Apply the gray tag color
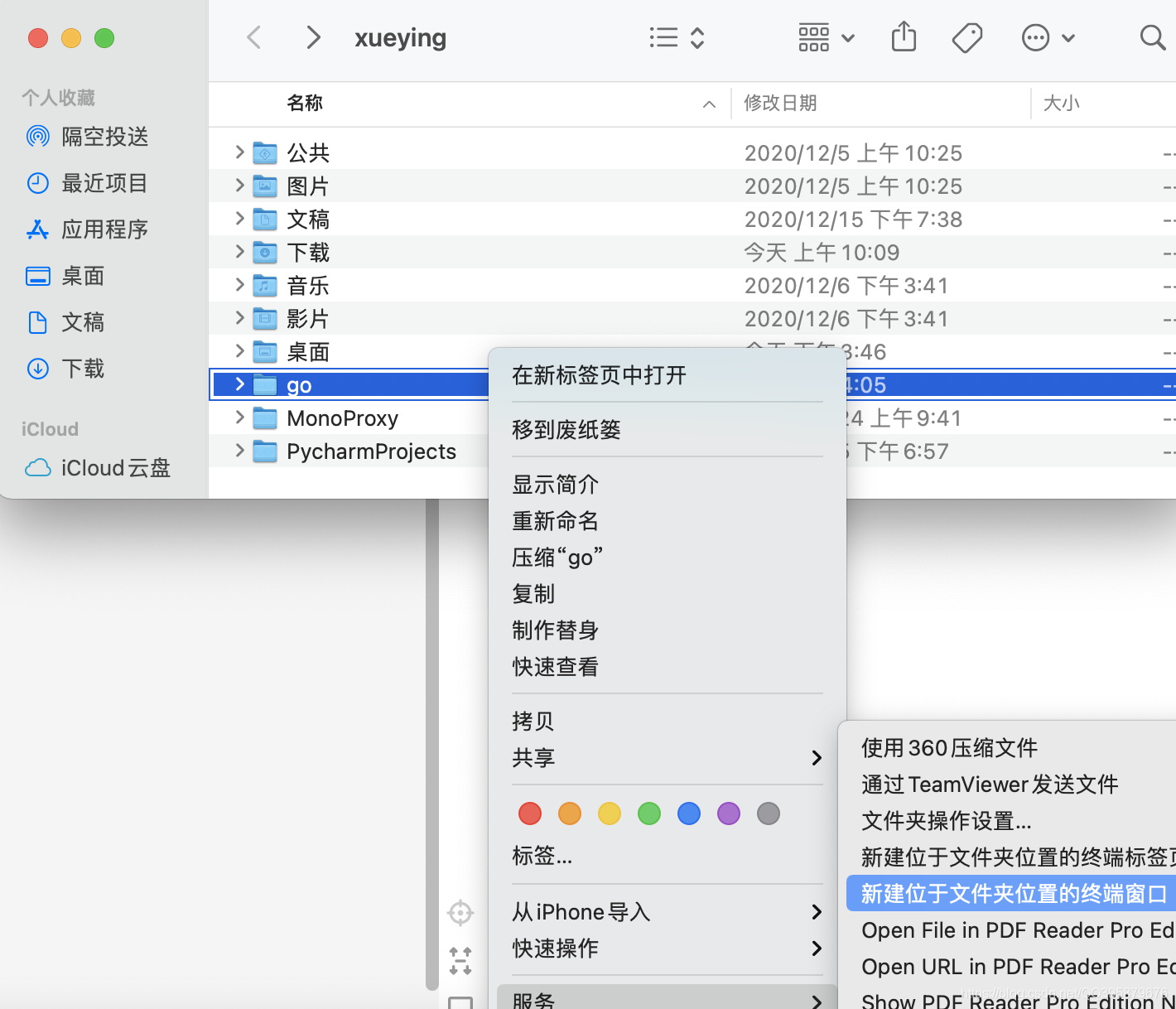Viewport: 1176px width, 1009px height. (x=769, y=813)
